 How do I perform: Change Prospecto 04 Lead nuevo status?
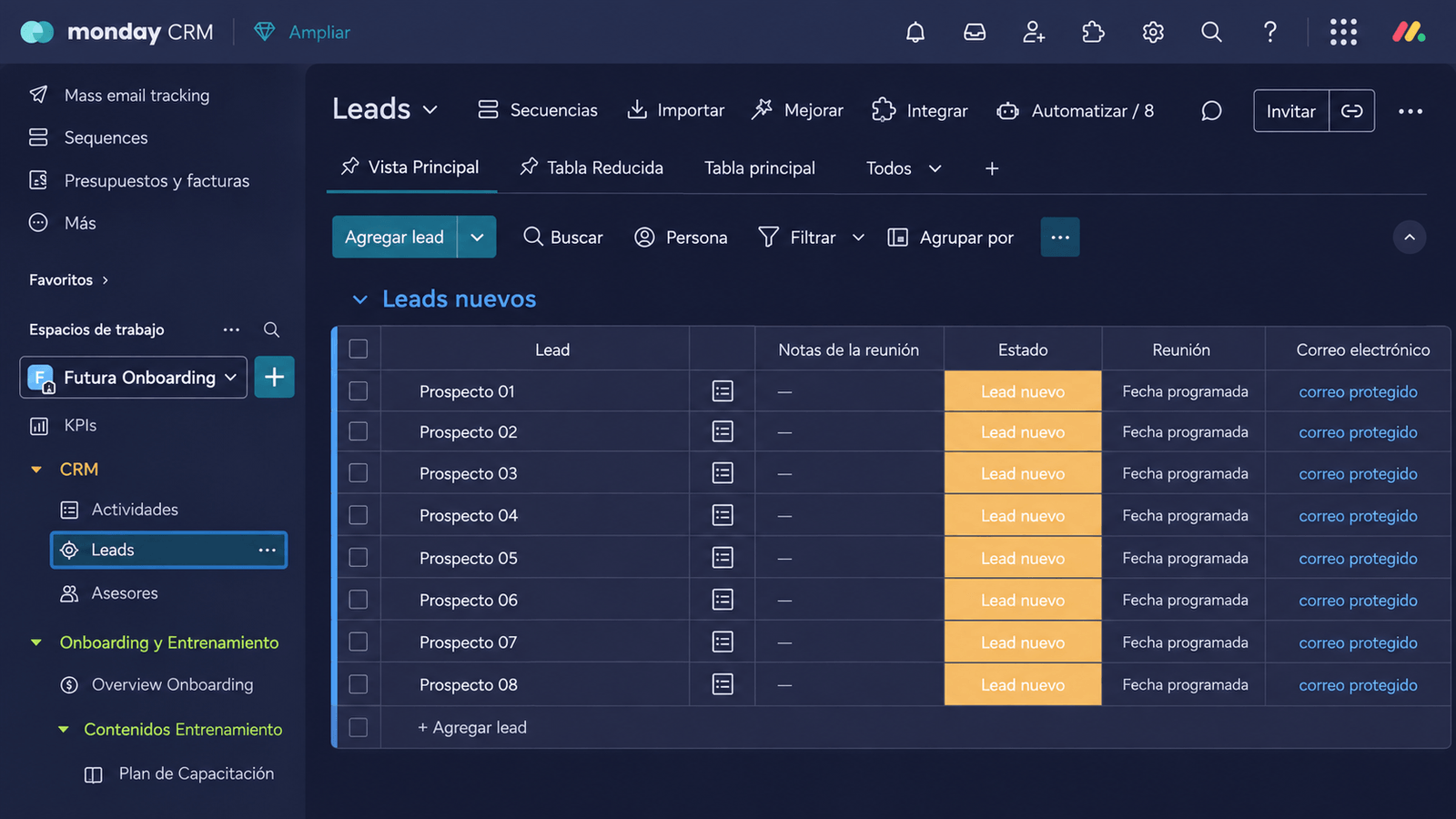point(1023,516)
